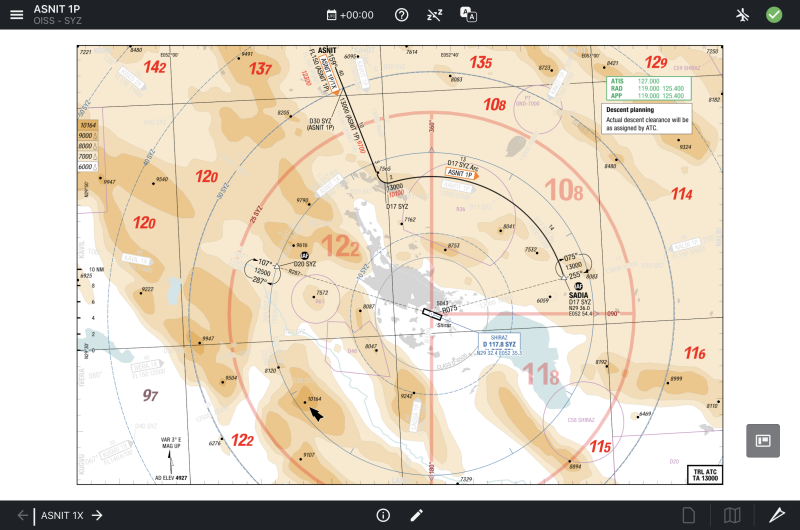Open the single page document view
The height and width of the screenshot is (530, 800).
click(x=689, y=515)
